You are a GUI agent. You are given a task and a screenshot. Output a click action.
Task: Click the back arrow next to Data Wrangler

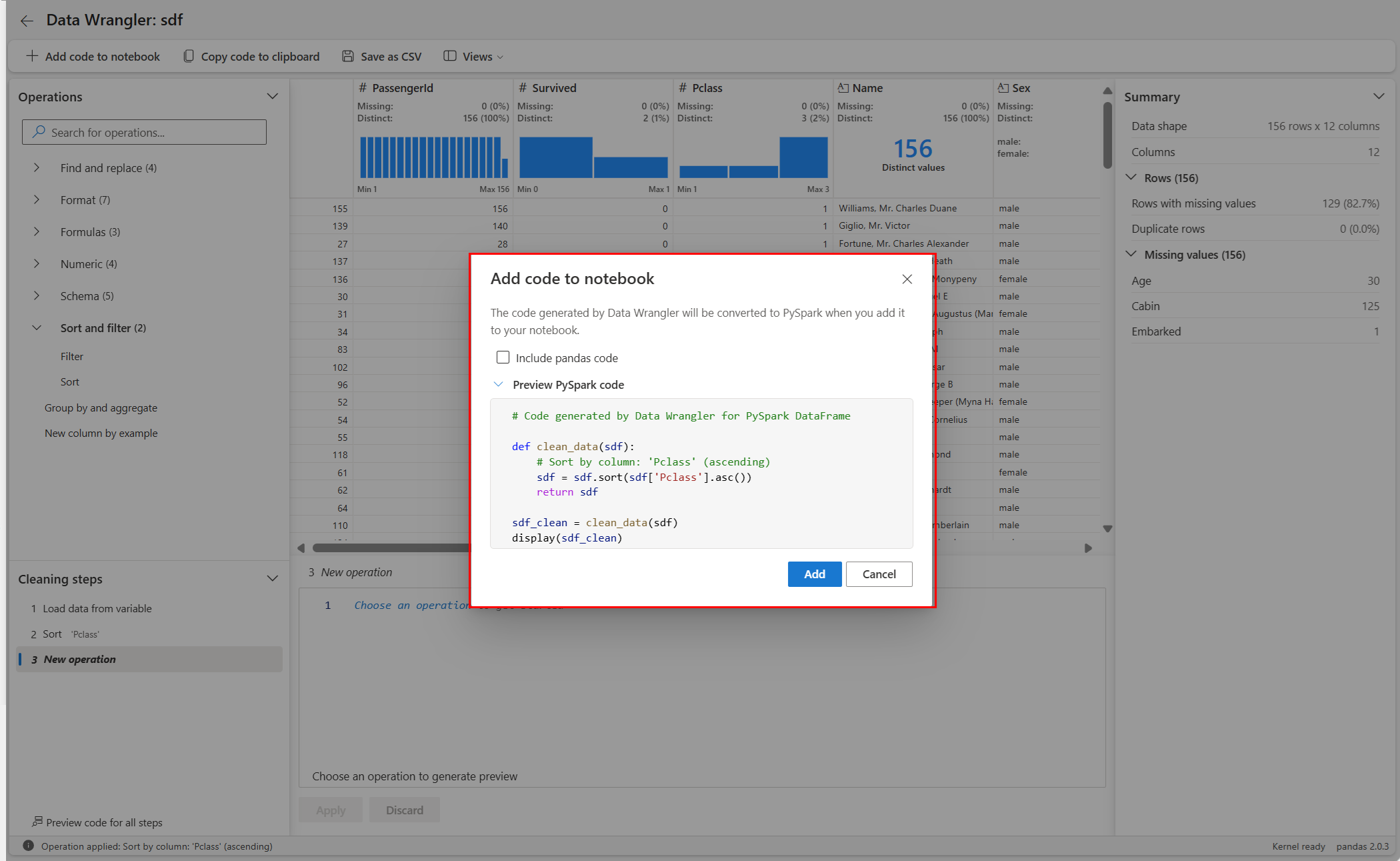27,21
